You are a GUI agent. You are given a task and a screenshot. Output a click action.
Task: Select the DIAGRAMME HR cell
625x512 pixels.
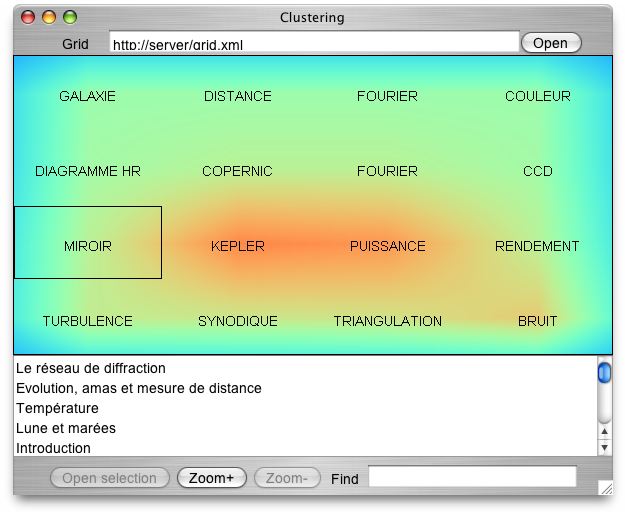(x=88, y=171)
